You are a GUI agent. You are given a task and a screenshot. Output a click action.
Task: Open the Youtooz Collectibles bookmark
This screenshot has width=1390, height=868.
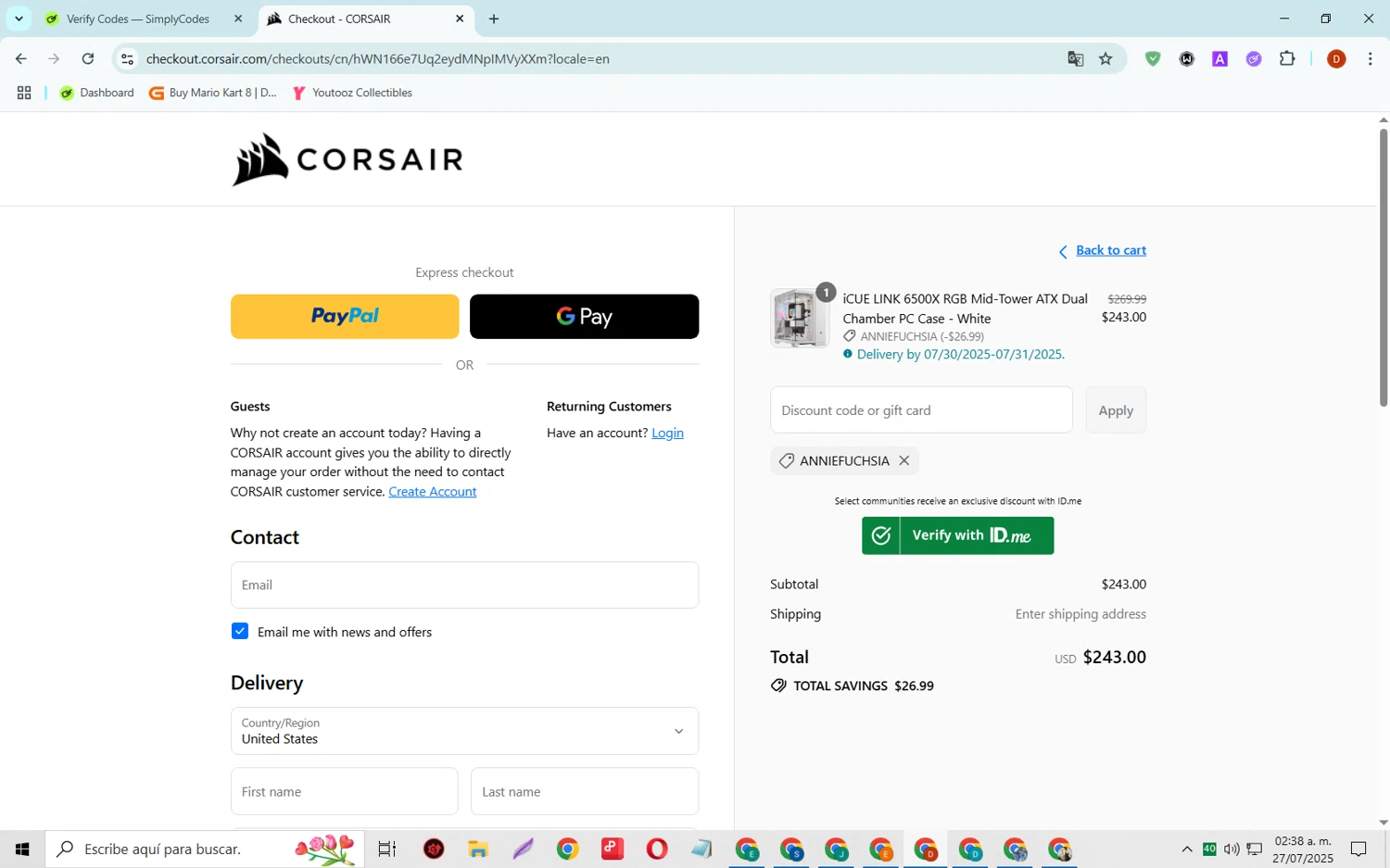(x=352, y=93)
